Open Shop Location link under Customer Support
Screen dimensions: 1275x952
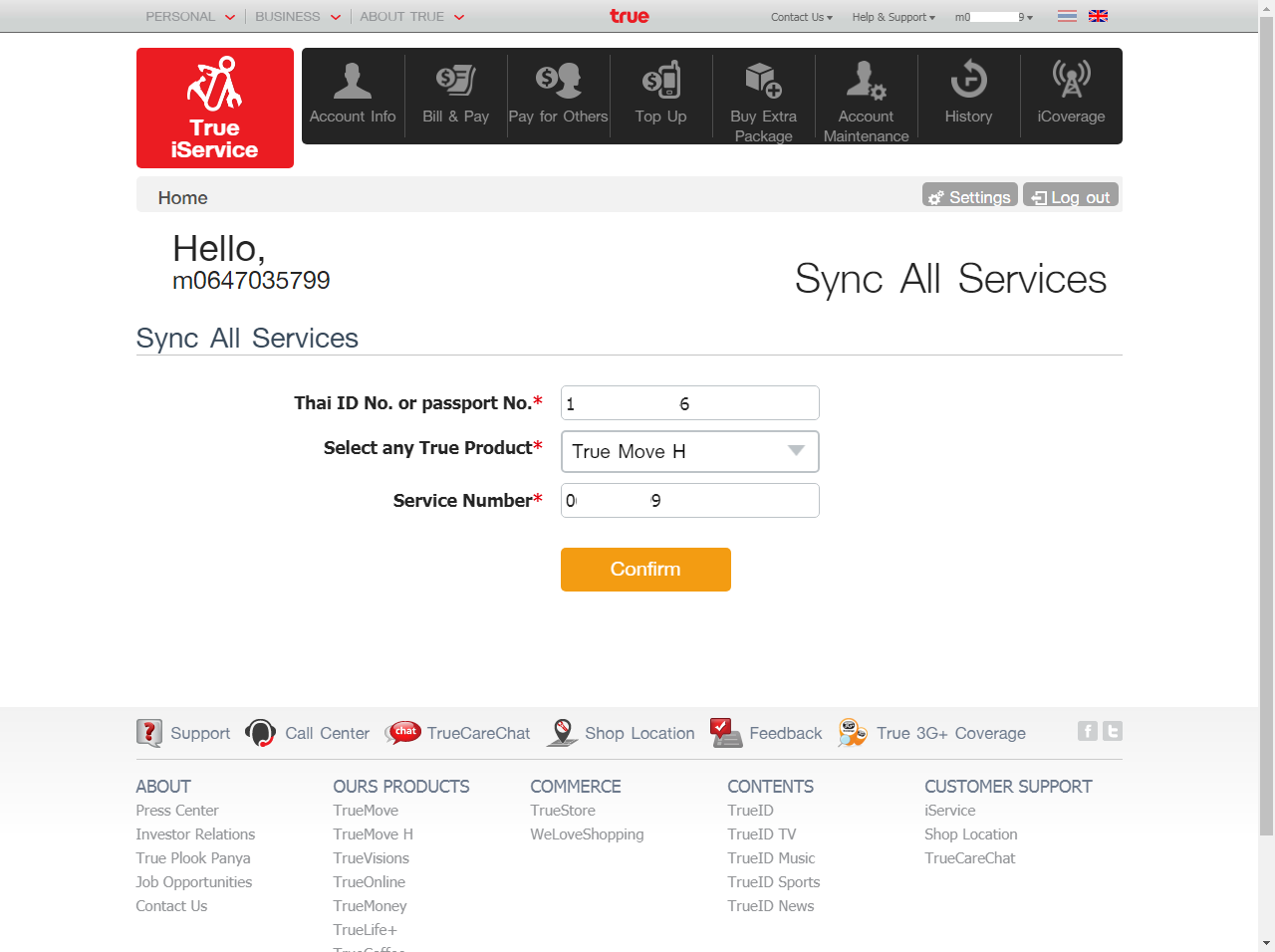click(x=971, y=834)
